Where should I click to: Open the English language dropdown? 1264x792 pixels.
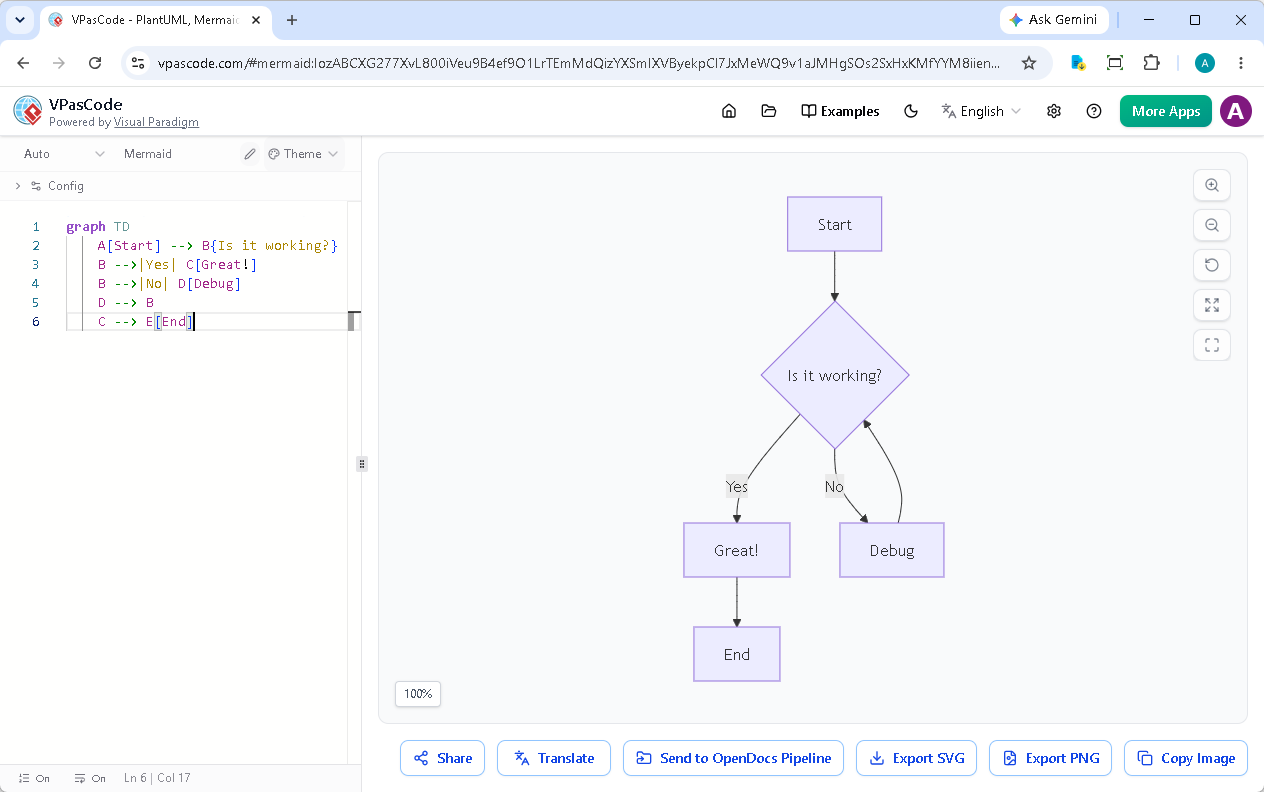(x=981, y=111)
